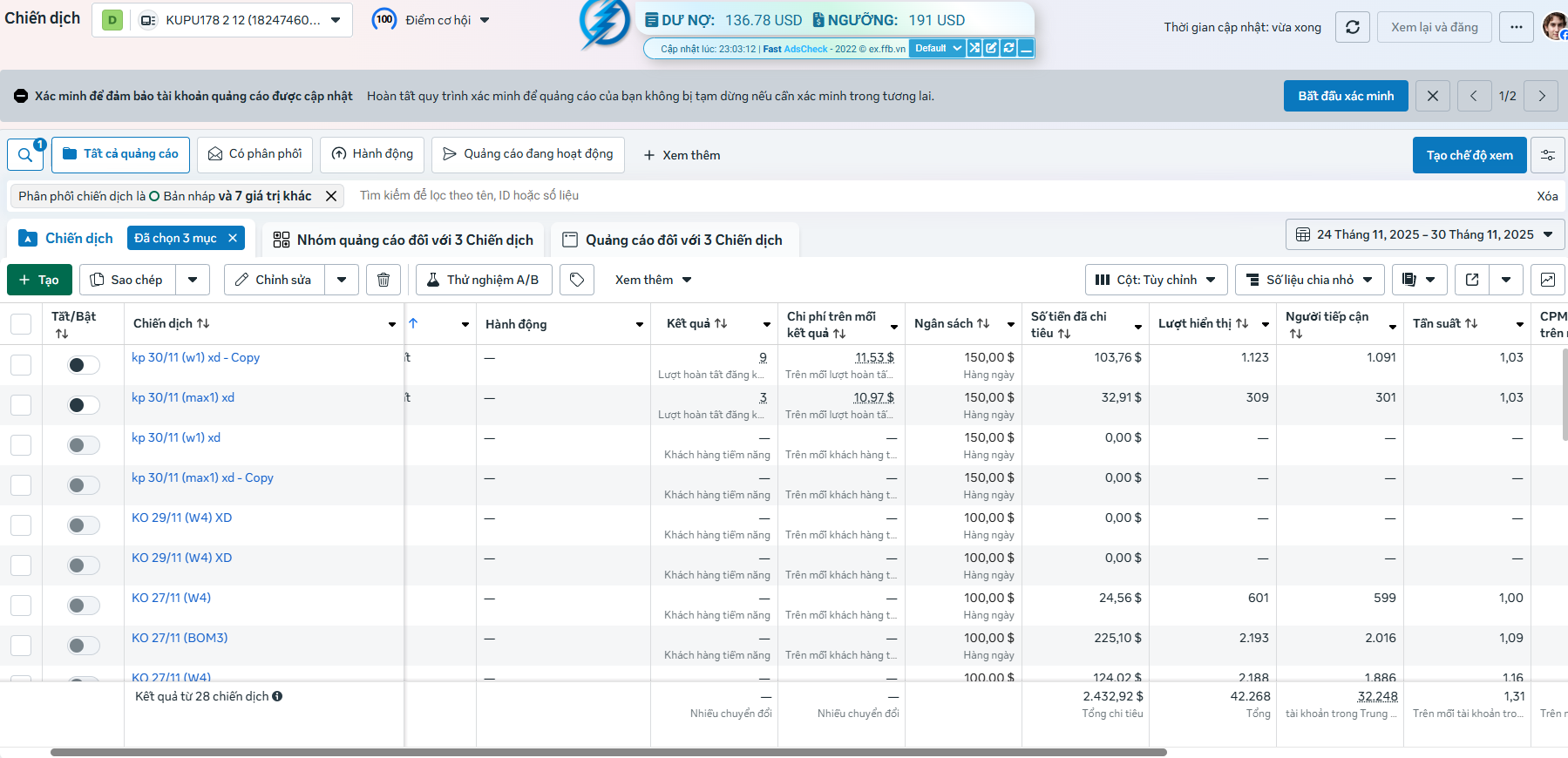Dismiss the verification banner with X
The height and width of the screenshot is (758, 1568).
pos(1433,96)
